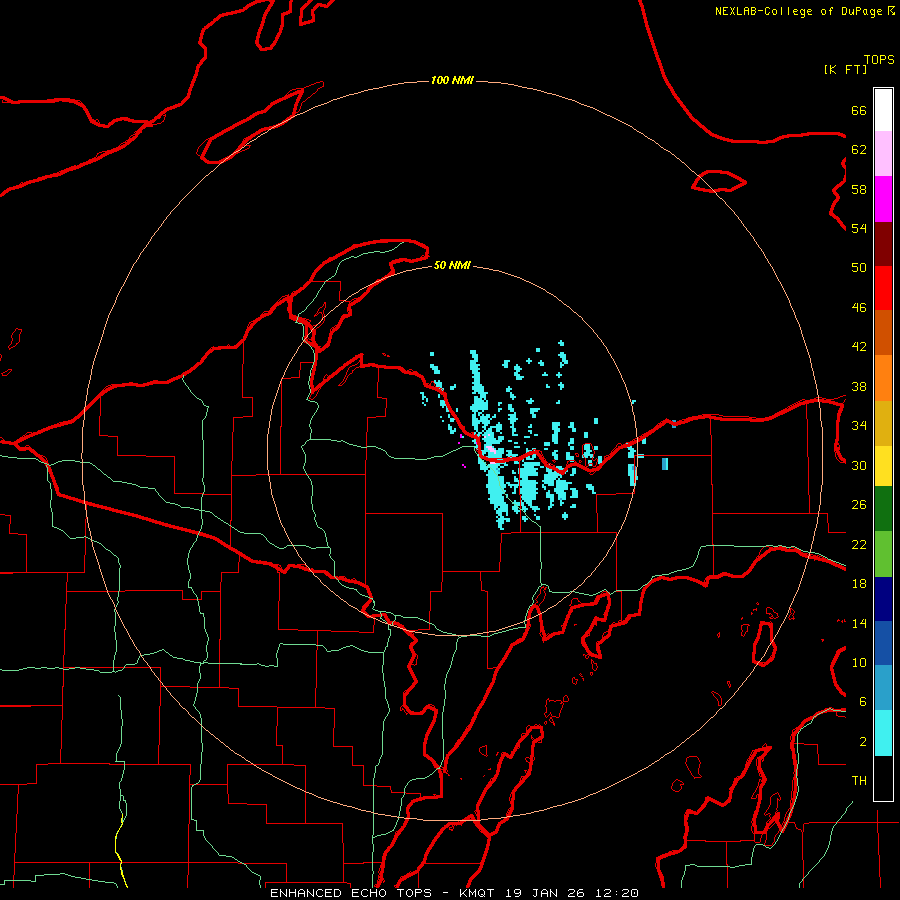Click the light blue 6-10 kft swatch

click(883, 688)
